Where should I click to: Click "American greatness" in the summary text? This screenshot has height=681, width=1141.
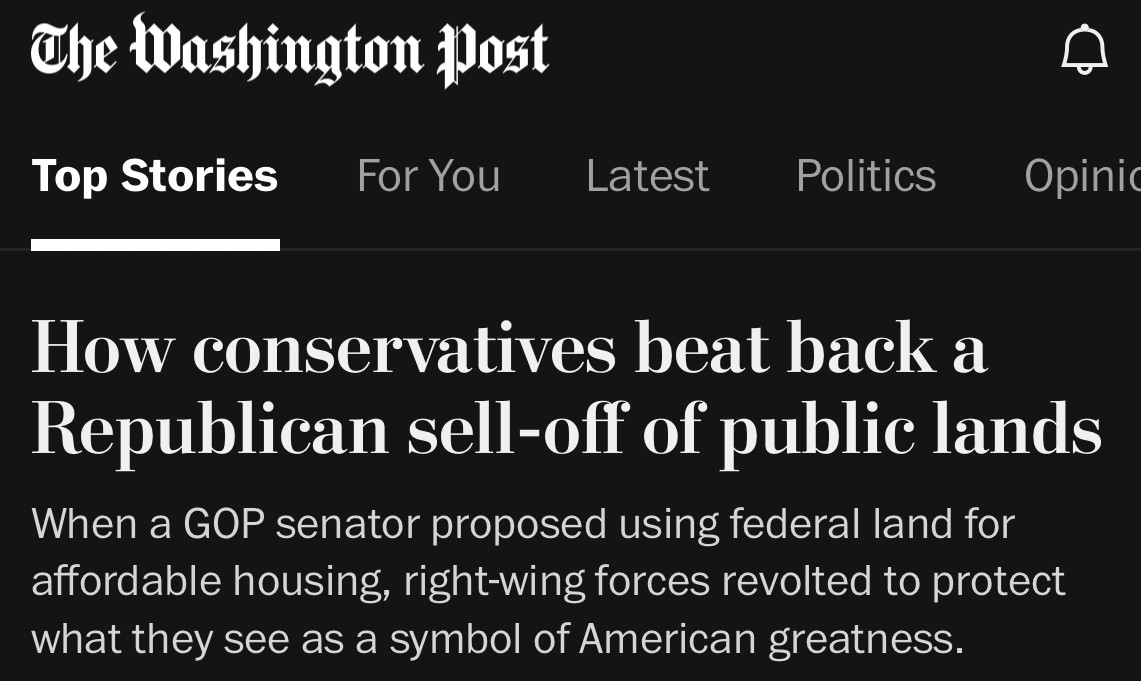(771, 639)
